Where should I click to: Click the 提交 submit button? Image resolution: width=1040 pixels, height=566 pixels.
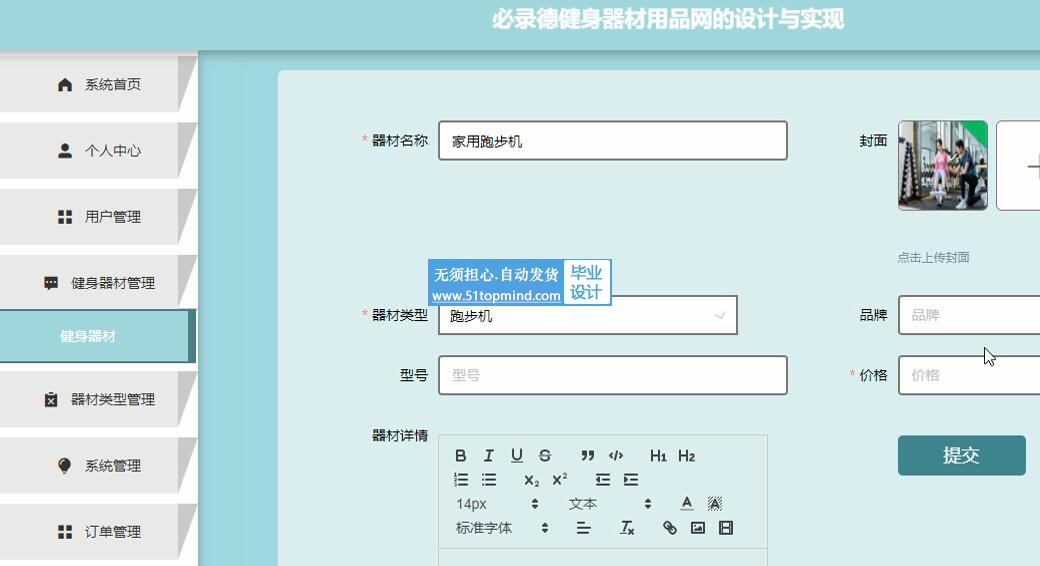pos(962,455)
